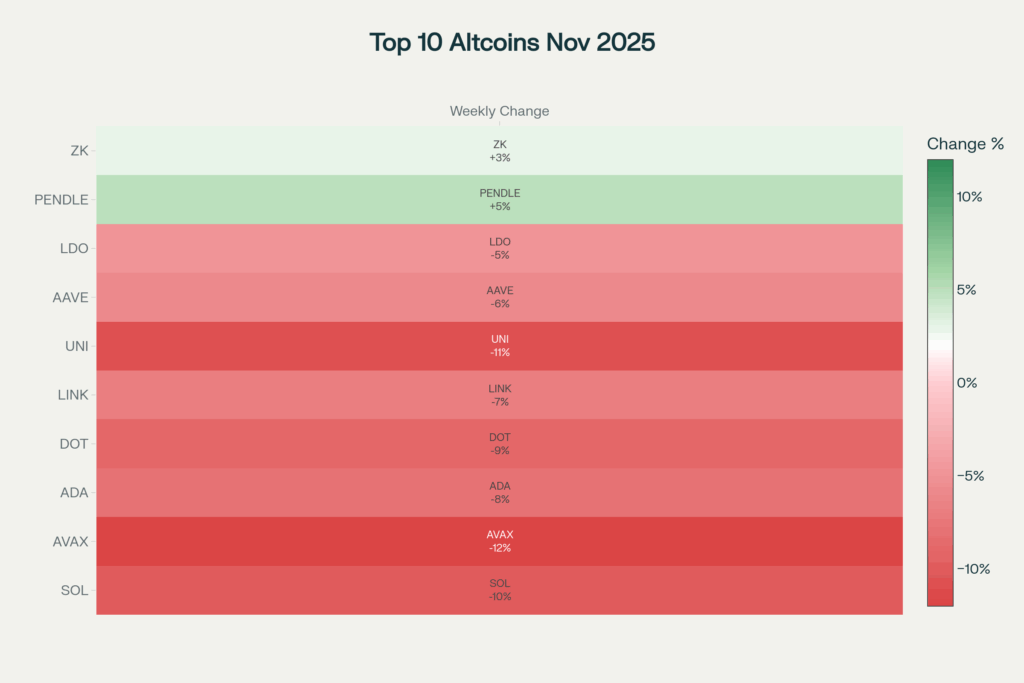Click the AVAX y-axis label

(x=70, y=542)
